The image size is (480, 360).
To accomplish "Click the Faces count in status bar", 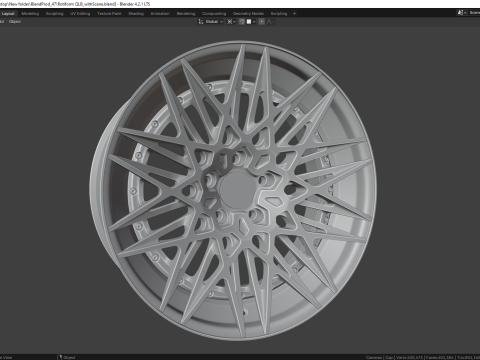I will click(x=440, y=358).
